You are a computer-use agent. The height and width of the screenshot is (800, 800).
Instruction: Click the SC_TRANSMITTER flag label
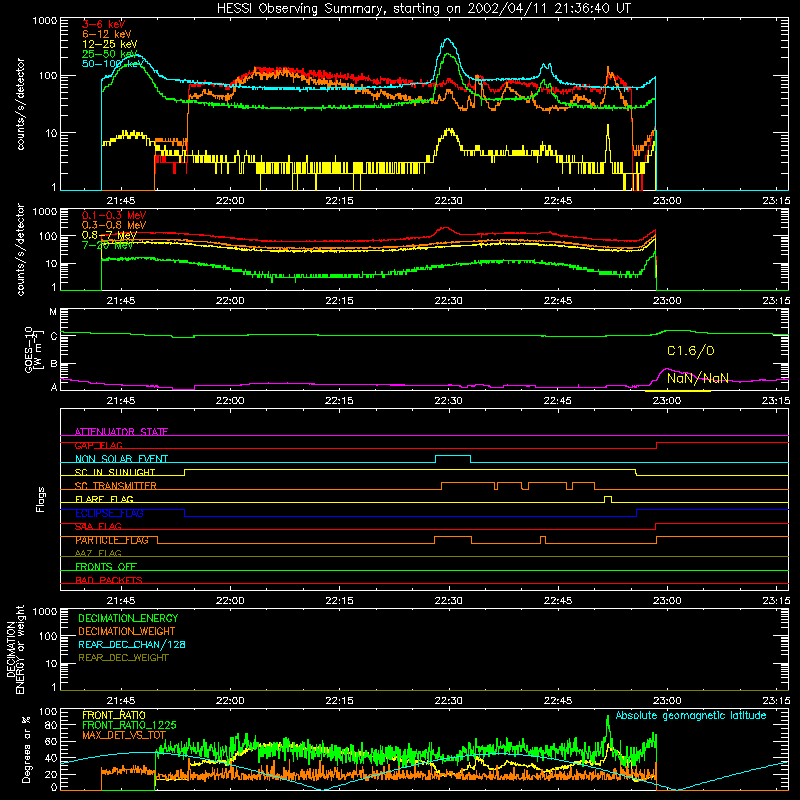(x=116, y=486)
